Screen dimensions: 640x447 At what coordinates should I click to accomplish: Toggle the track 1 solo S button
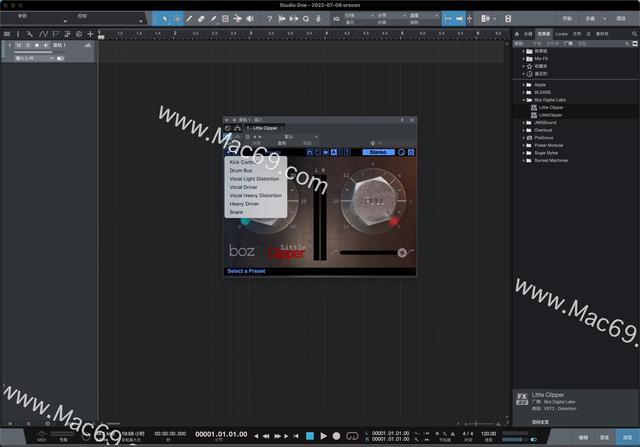(28, 46)
